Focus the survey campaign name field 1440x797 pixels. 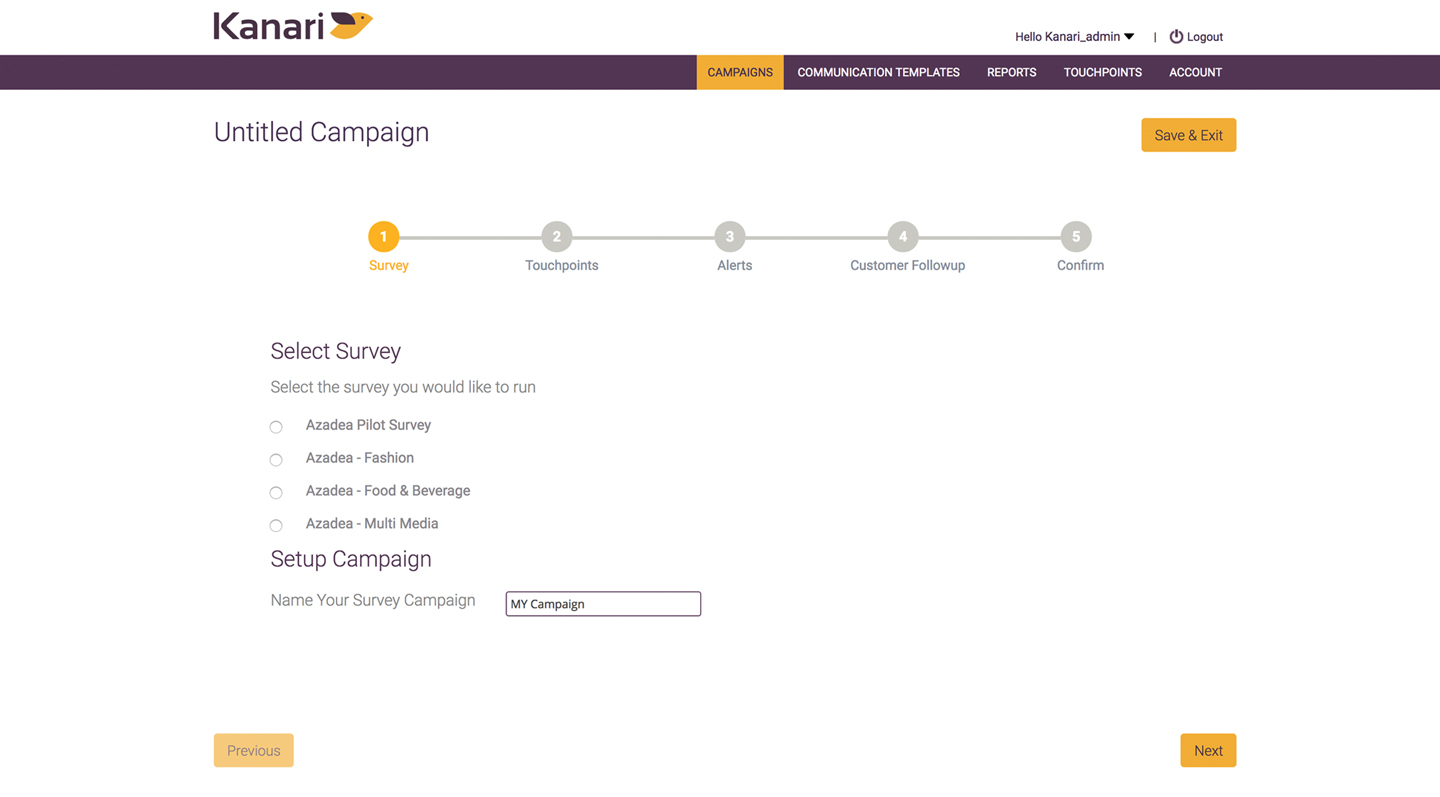603,604
